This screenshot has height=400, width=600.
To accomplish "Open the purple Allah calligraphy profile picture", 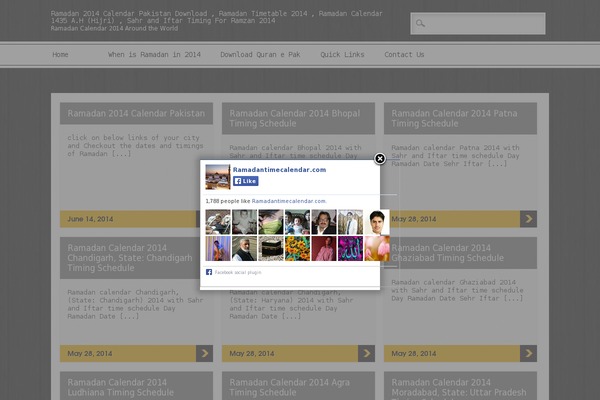I will pos(351,248).
